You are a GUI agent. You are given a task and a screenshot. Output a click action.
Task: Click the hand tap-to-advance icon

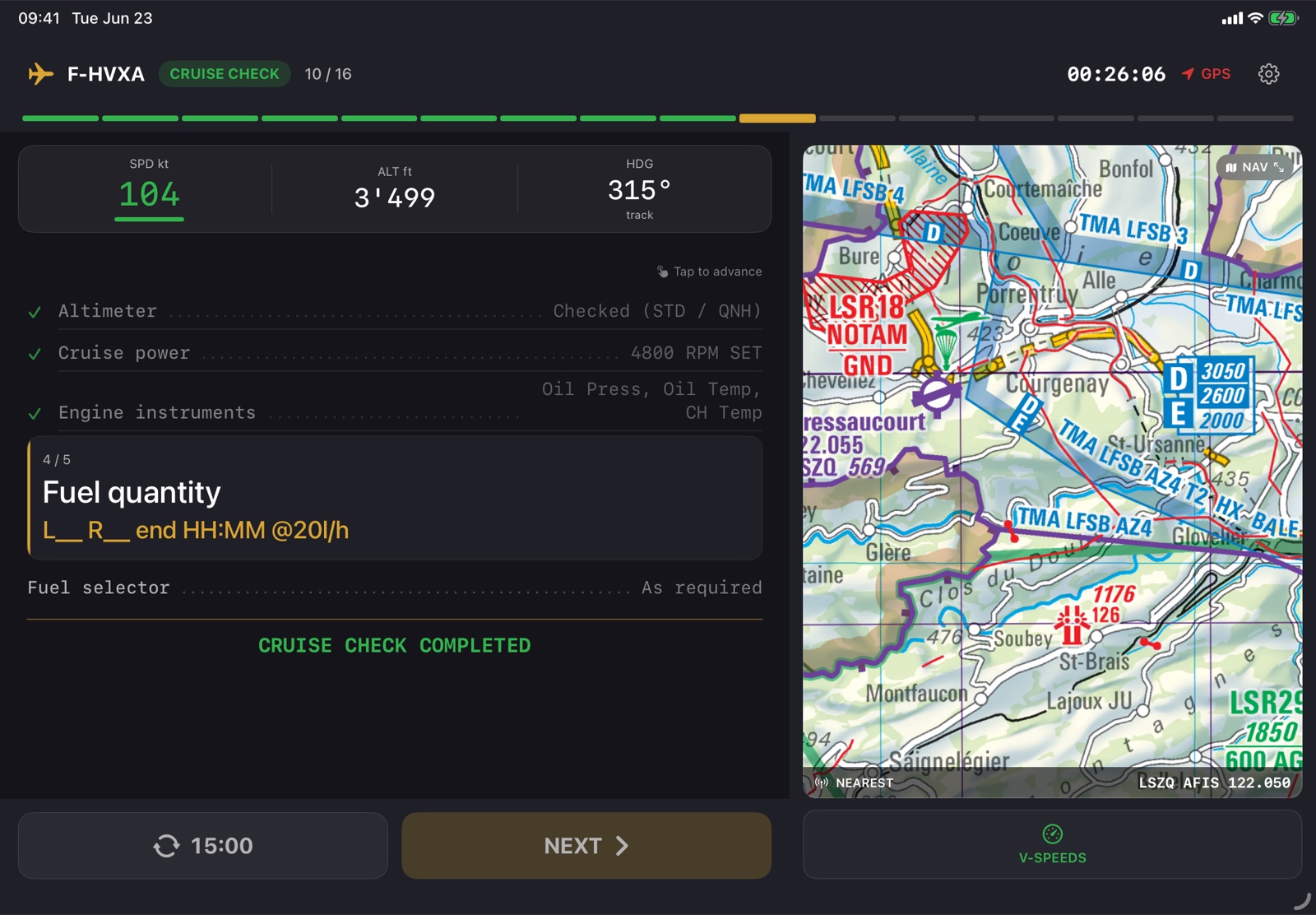tap(663, 272)
